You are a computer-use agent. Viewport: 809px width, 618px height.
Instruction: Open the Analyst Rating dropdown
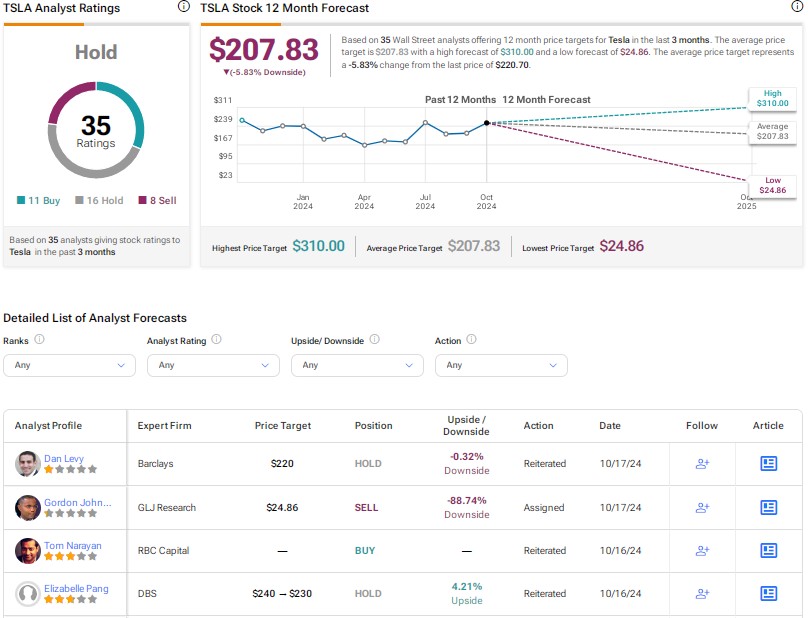click(x=212, y=365)
